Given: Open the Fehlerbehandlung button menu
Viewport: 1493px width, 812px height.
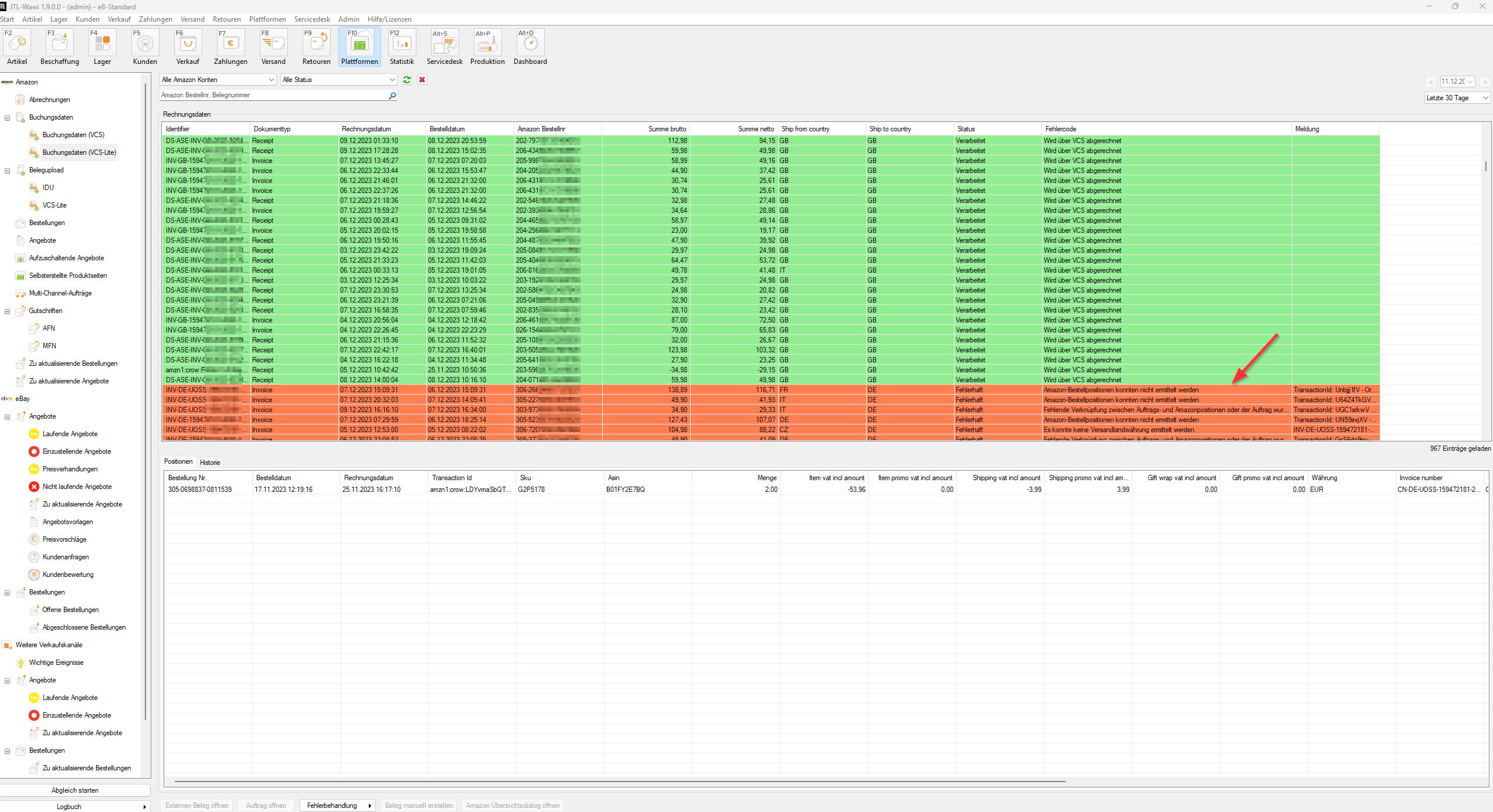Looking at the screenshot, I should (337, 806).
